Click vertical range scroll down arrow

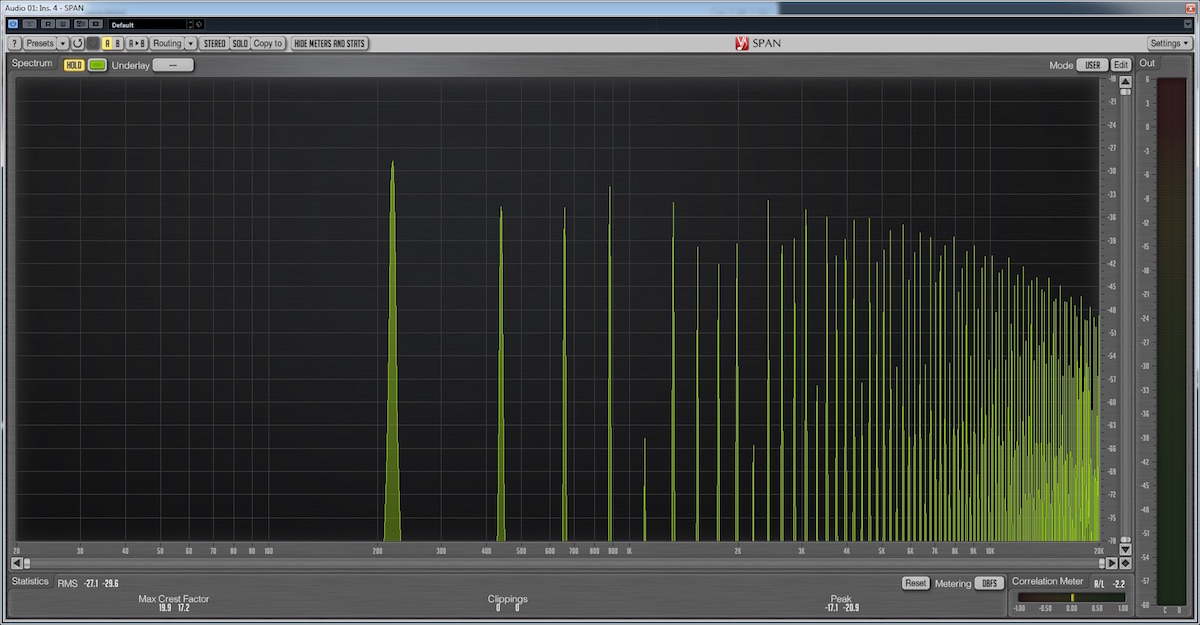click(1125, 550)
